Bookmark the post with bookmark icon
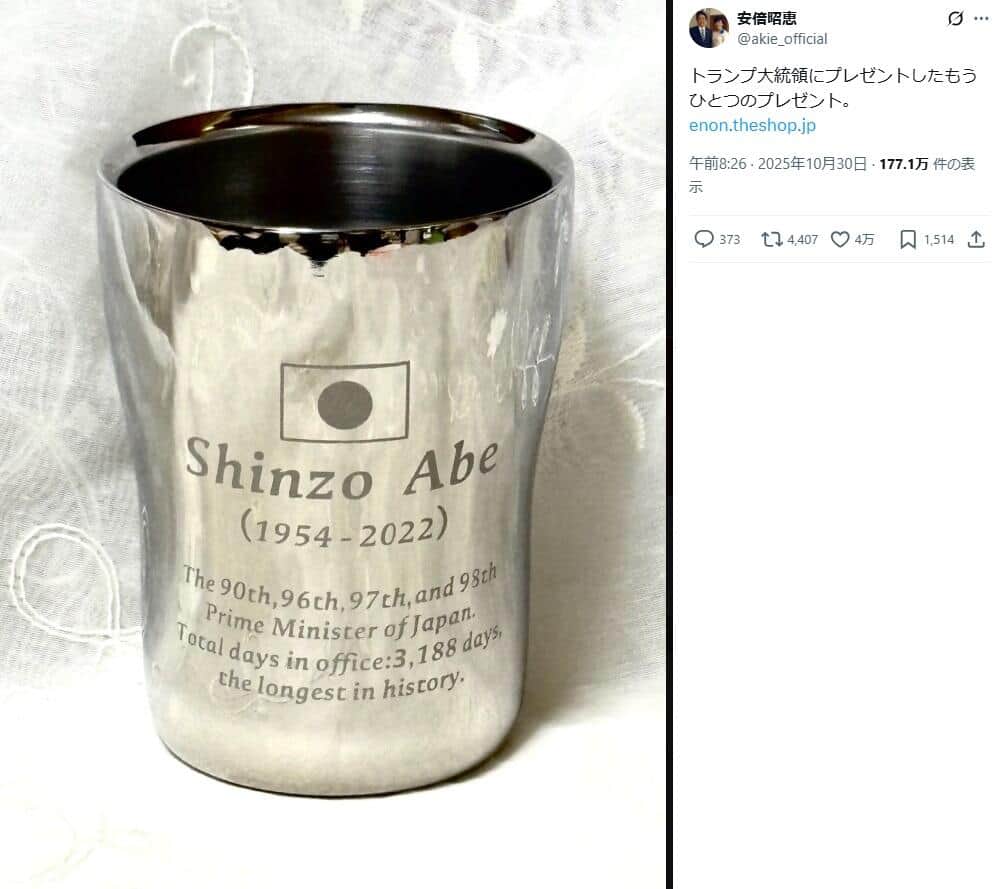Image resolution: width=1007 pixels, height=889 pixels. pyautogui.click(x=907, y=240)
